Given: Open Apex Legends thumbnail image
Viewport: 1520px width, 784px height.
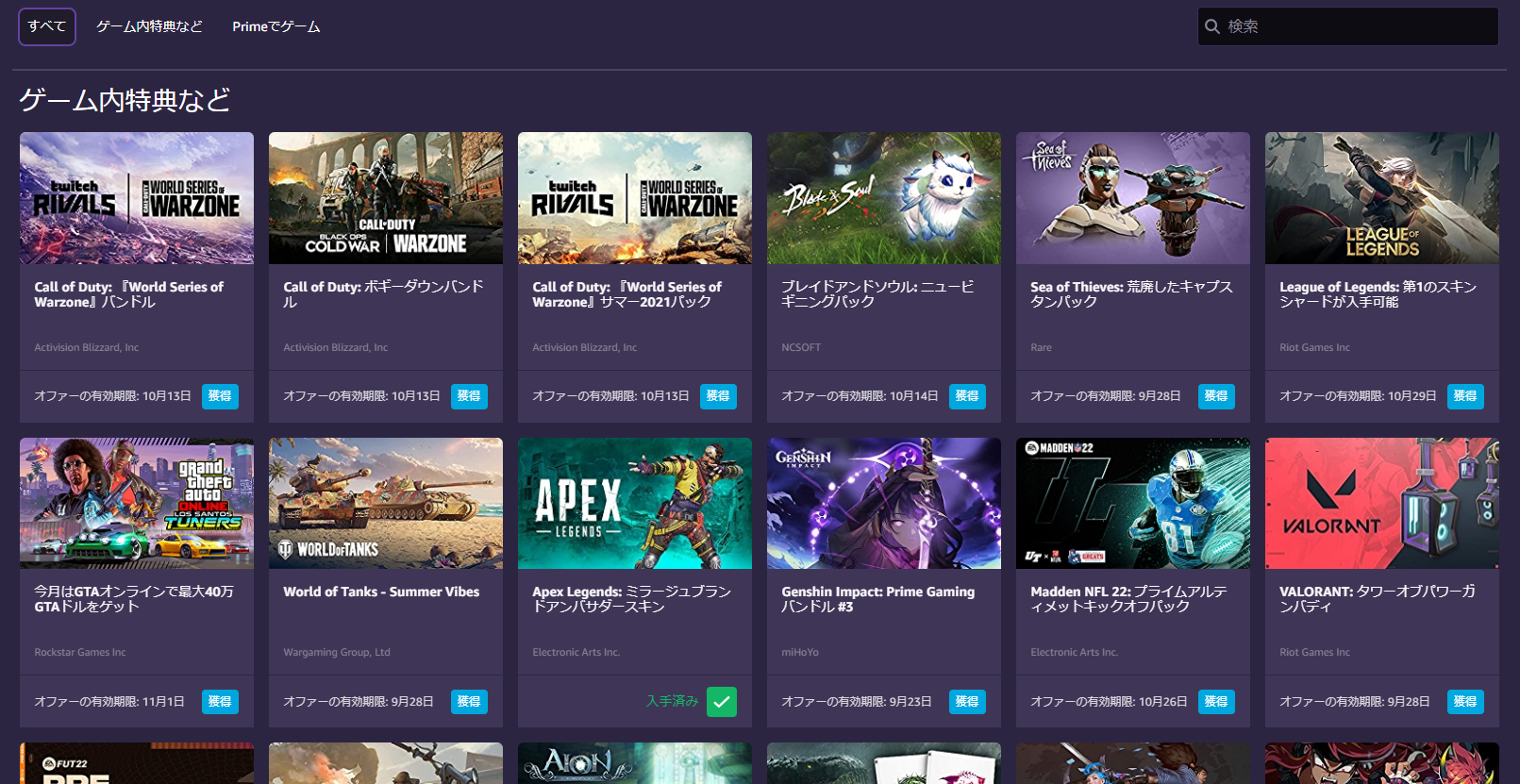Looking at the screenshot, I should coord(635,504).
